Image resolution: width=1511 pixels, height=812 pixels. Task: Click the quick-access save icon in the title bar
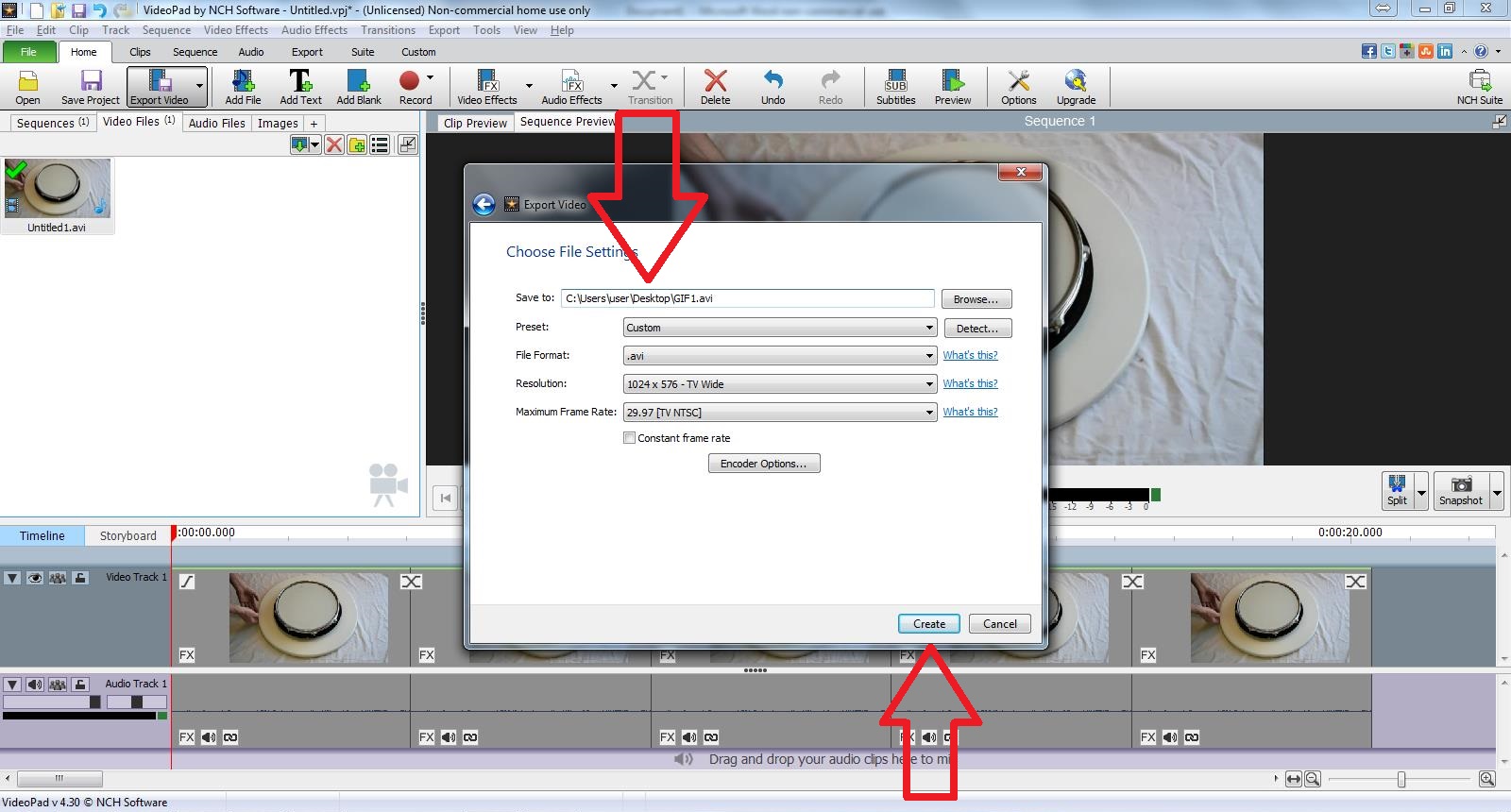pos(79,10)
